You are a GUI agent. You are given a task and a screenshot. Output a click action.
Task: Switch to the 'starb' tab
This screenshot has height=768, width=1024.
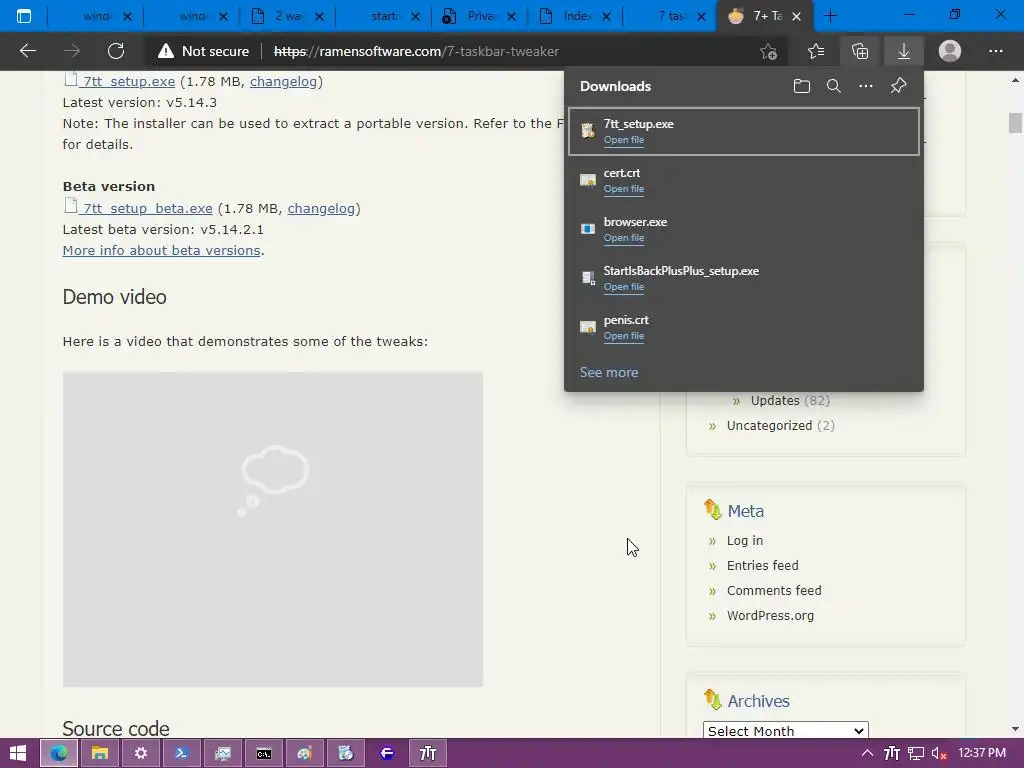[383, 16]
